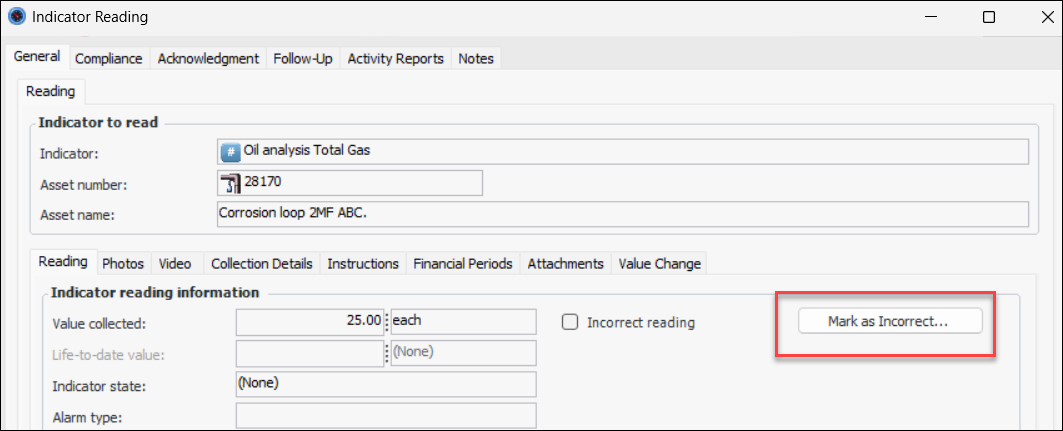
Task: Switch to the Video sub-tab
Action: (175, 264)
